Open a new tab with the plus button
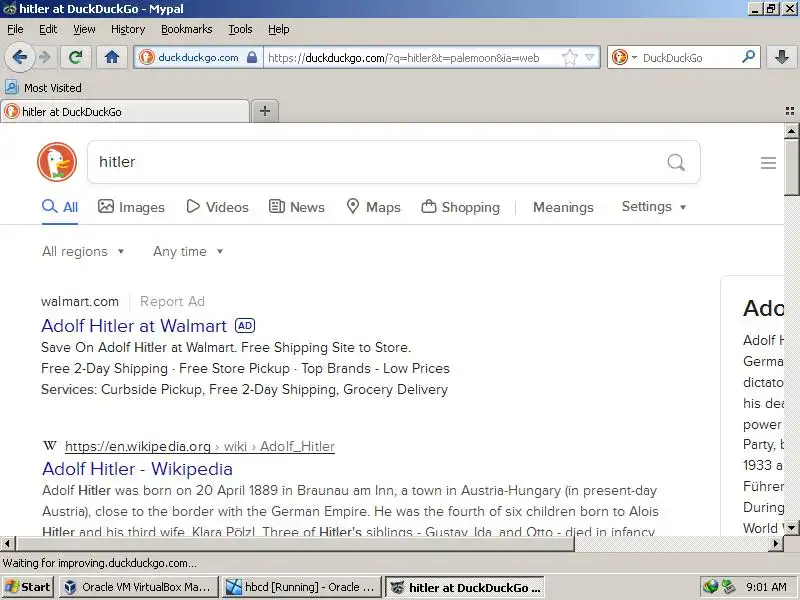800x600 pixels. 265,111
